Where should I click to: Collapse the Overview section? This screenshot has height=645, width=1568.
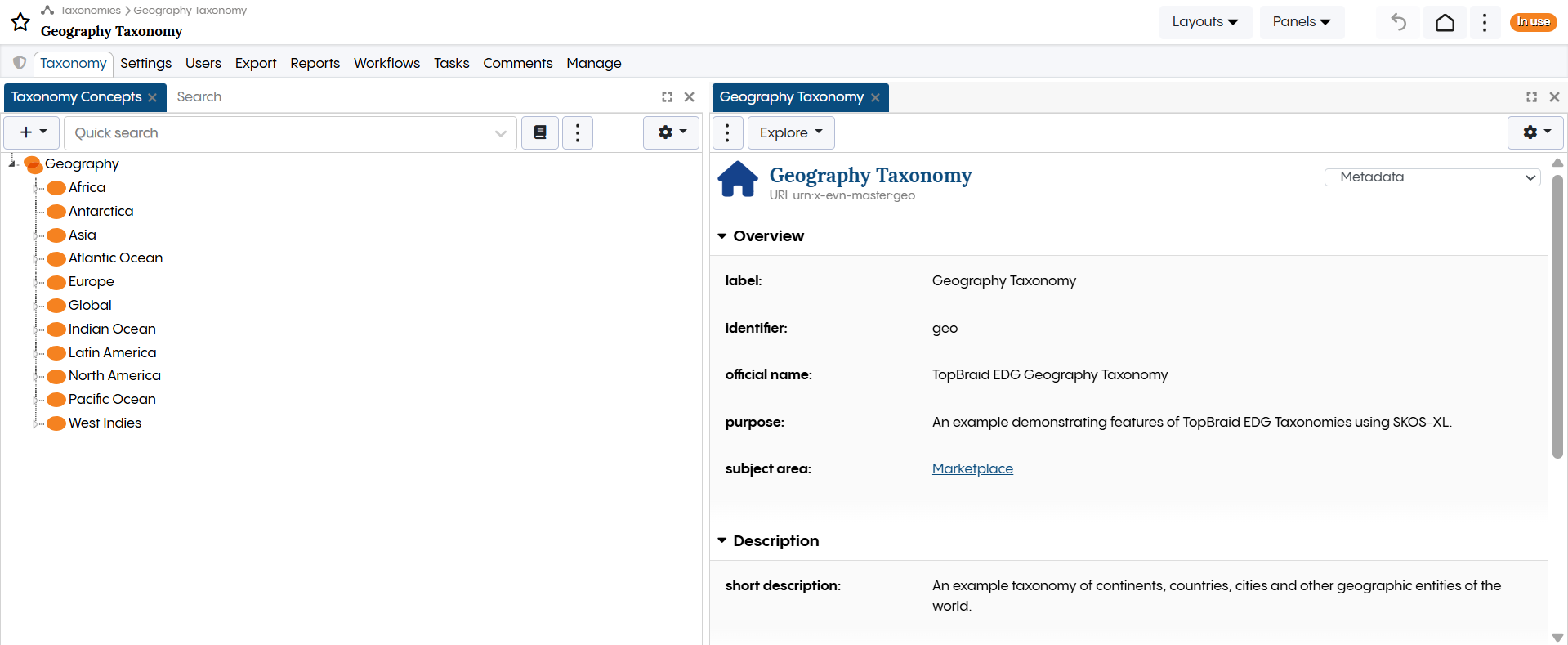click(x=722, y=236)
